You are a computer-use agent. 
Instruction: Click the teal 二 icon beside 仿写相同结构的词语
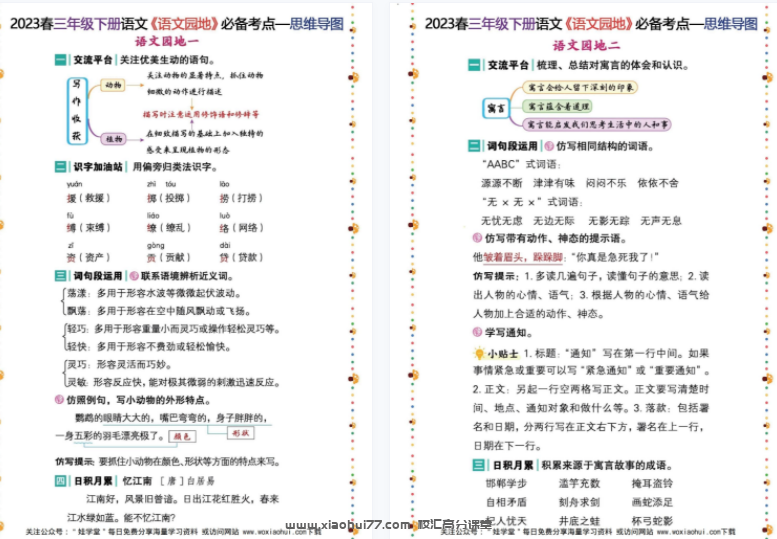pos(474,146)
